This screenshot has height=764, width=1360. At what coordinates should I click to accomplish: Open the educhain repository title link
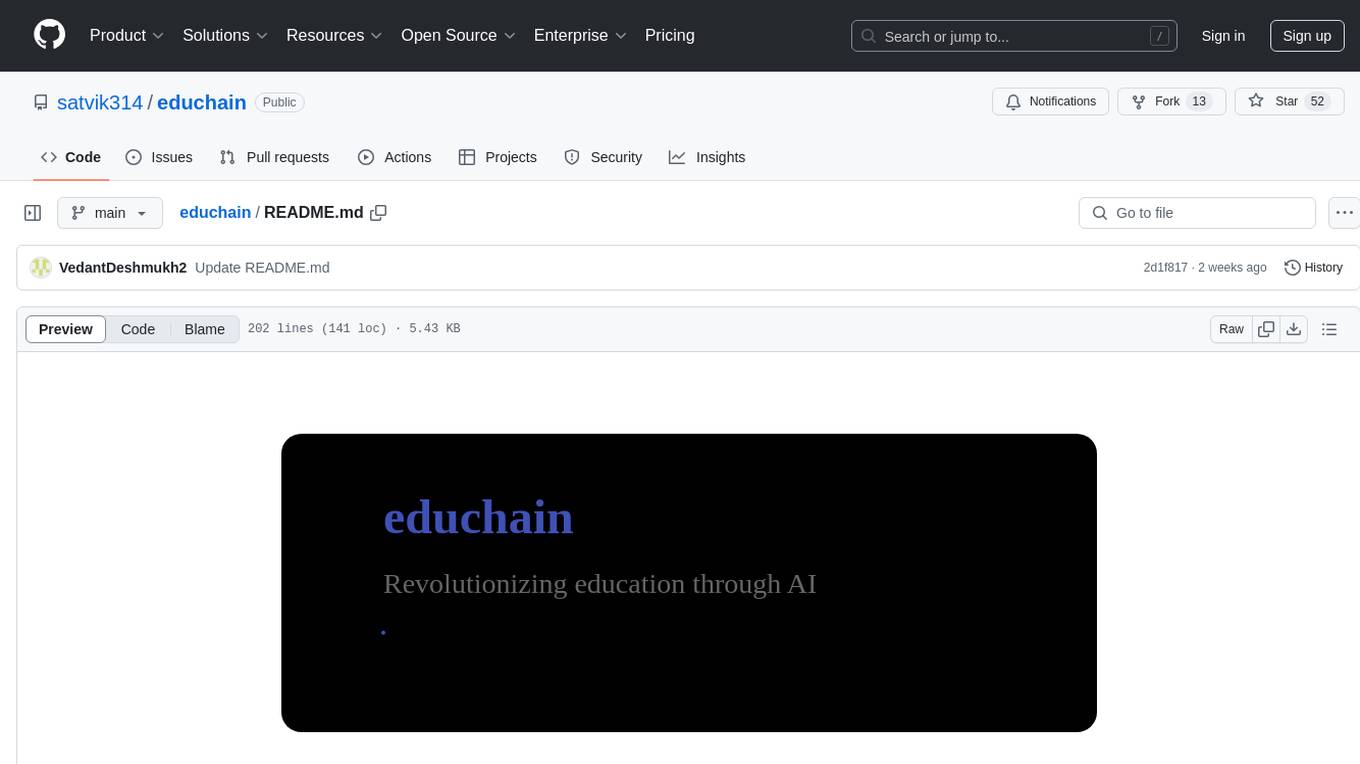[x=202, y=102]
